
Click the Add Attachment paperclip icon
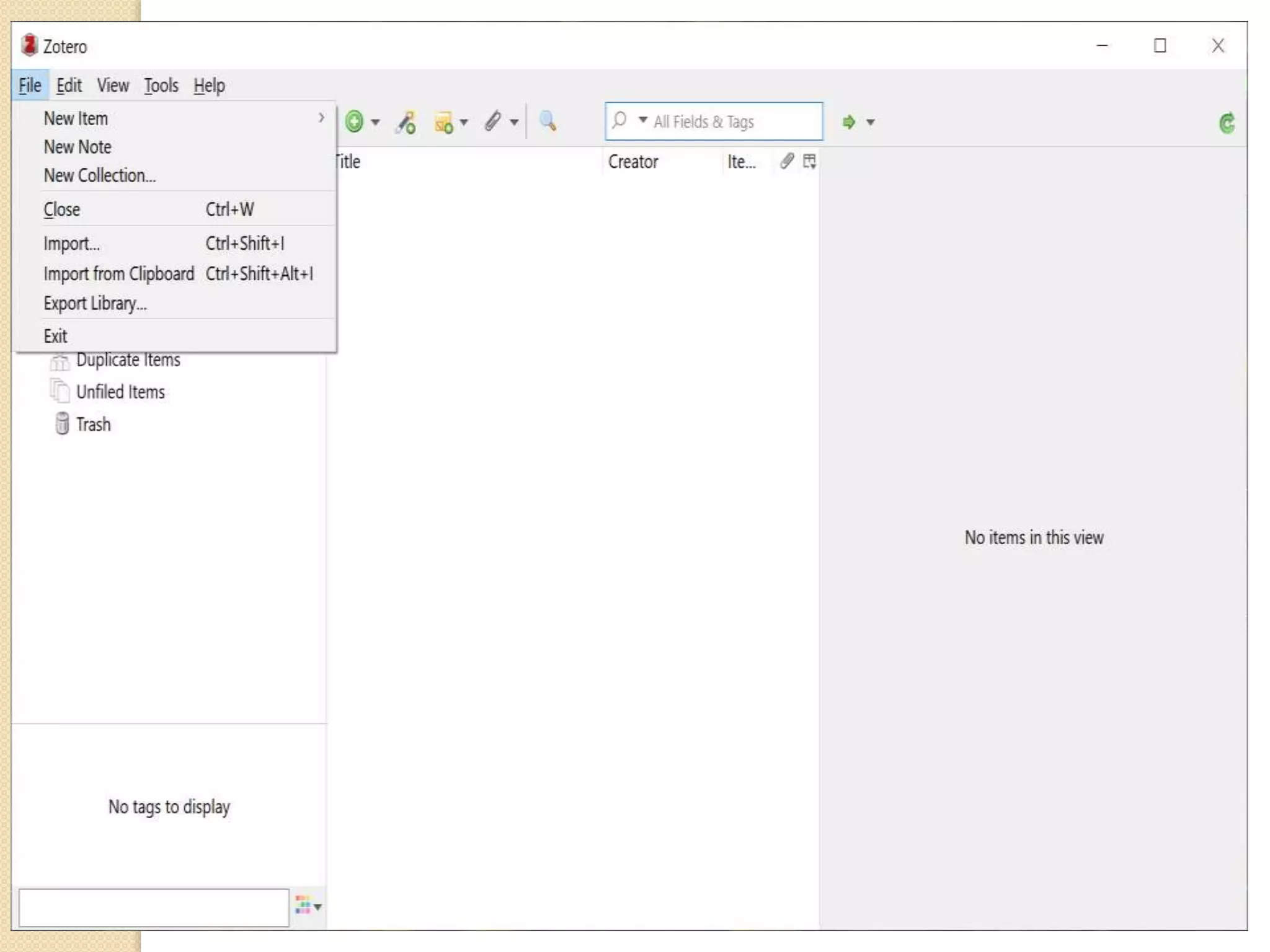pyautogui.click(x=492, y=121)
